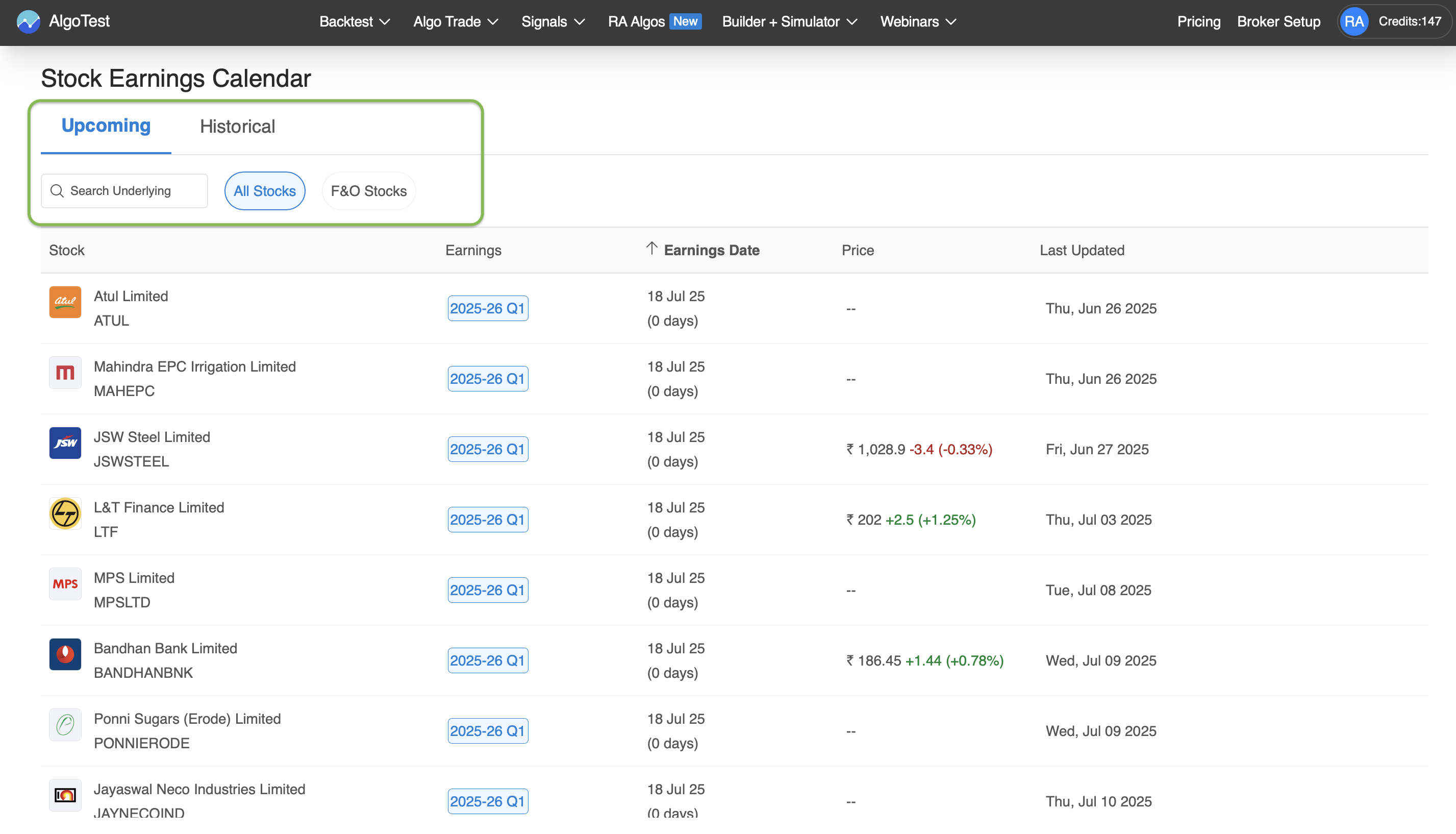Click last updated Thu, Jul 10 2025

(x=1099, y=802)
